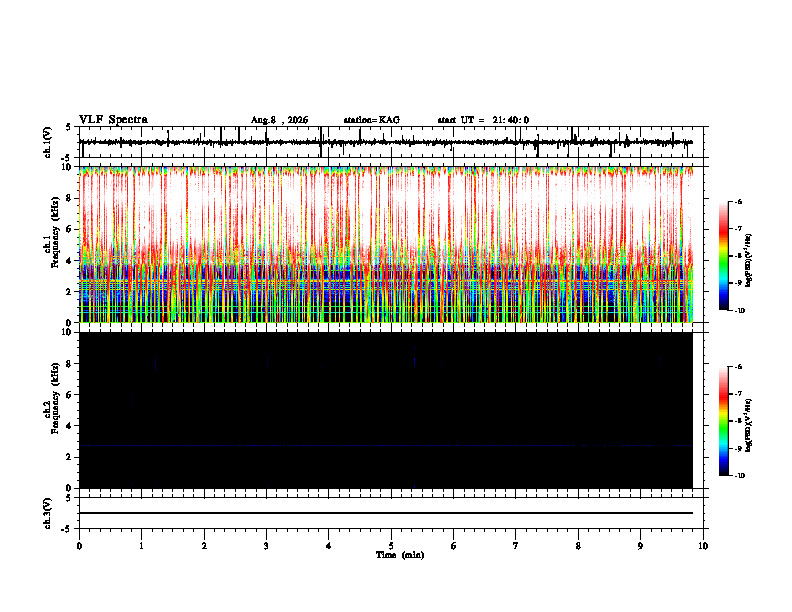Click the VLF Spectra title text
Viewport: 792px width, 612px height.
113,120
